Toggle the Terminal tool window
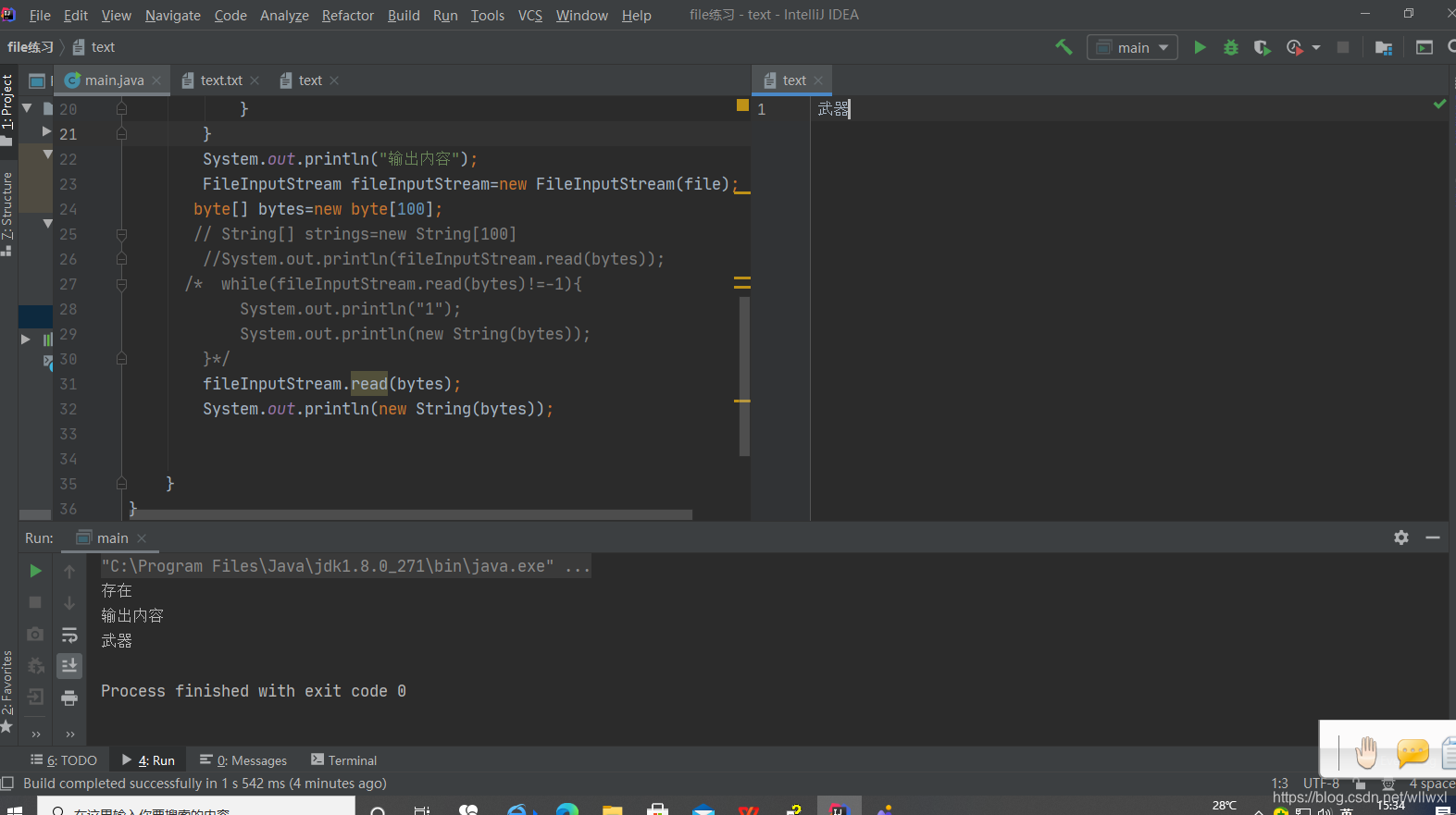This screenshot has height=815, width=1456. 343,760
